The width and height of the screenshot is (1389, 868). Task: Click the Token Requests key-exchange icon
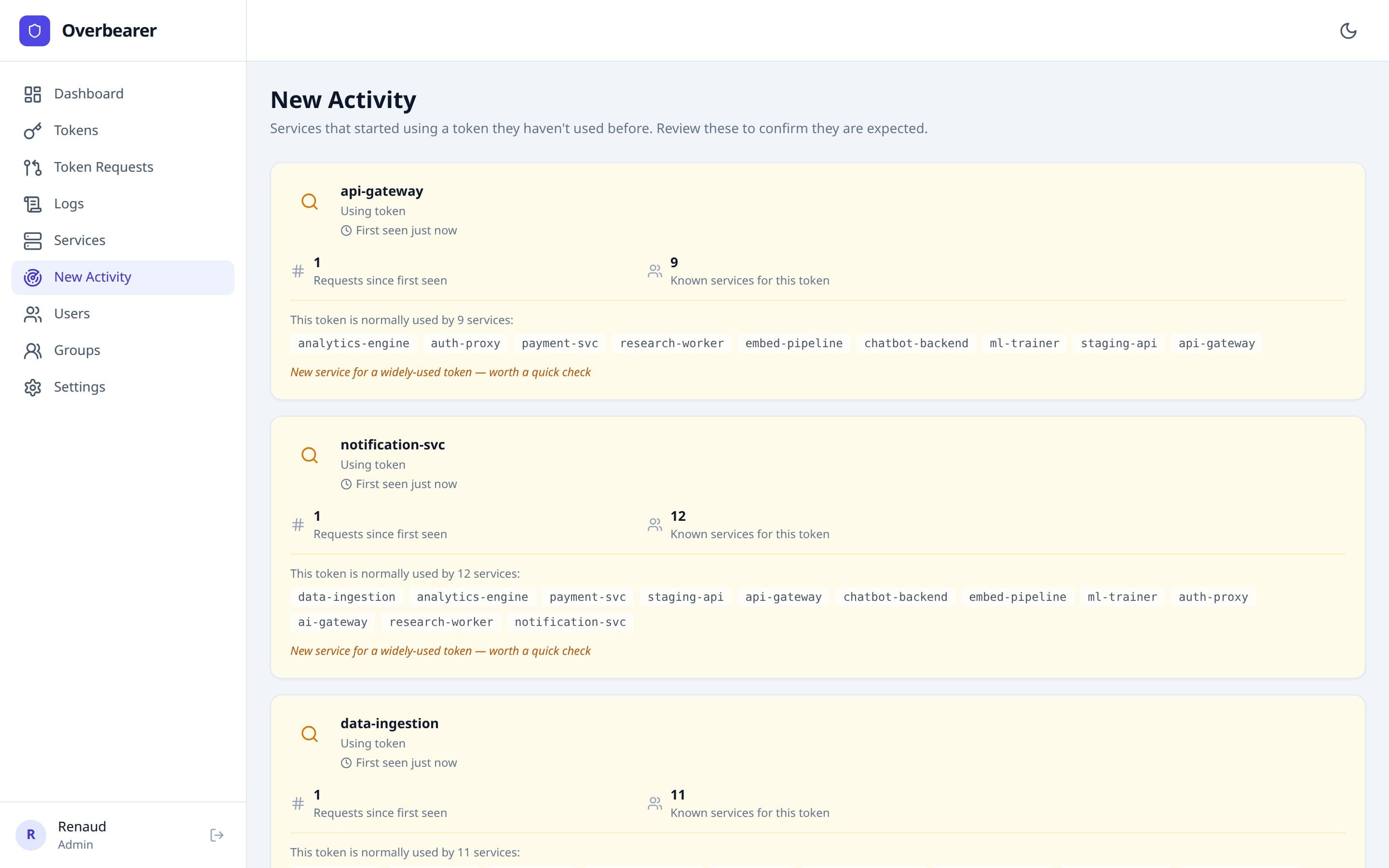pyautogui.click(x=33, y=167)
